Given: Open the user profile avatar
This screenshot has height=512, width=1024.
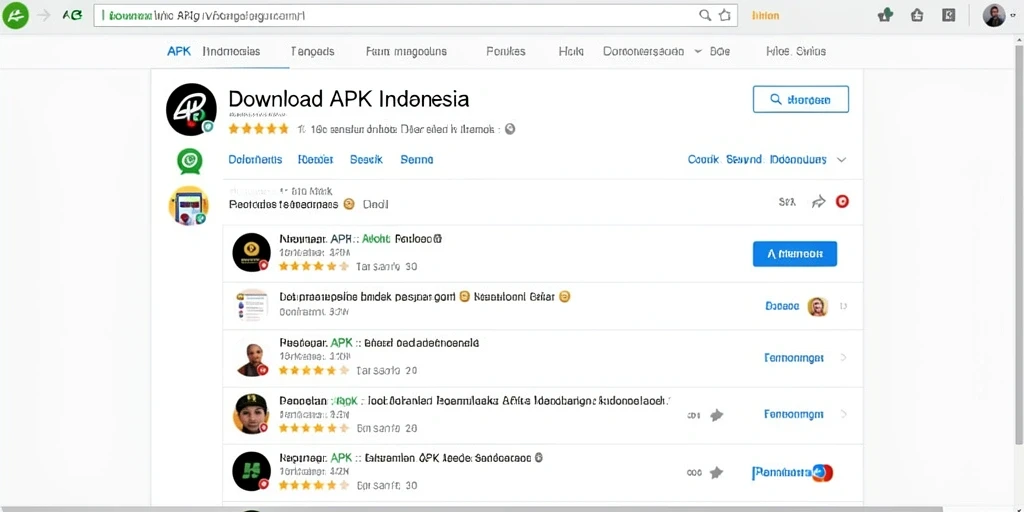Looking at the screenshot, I should (x=994, y=16).
